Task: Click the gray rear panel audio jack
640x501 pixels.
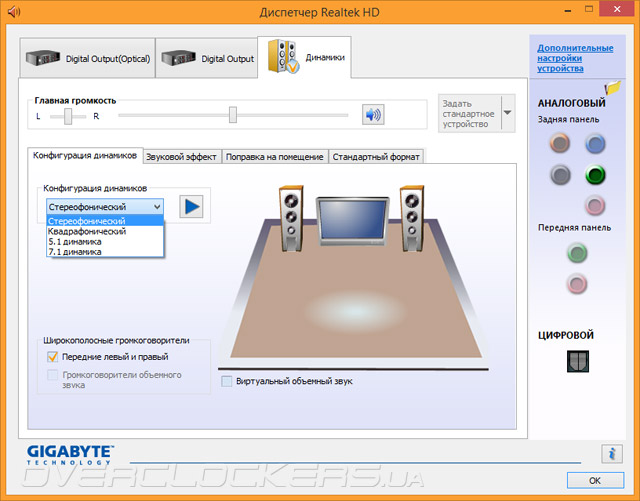Action: (x=560, y=175)
